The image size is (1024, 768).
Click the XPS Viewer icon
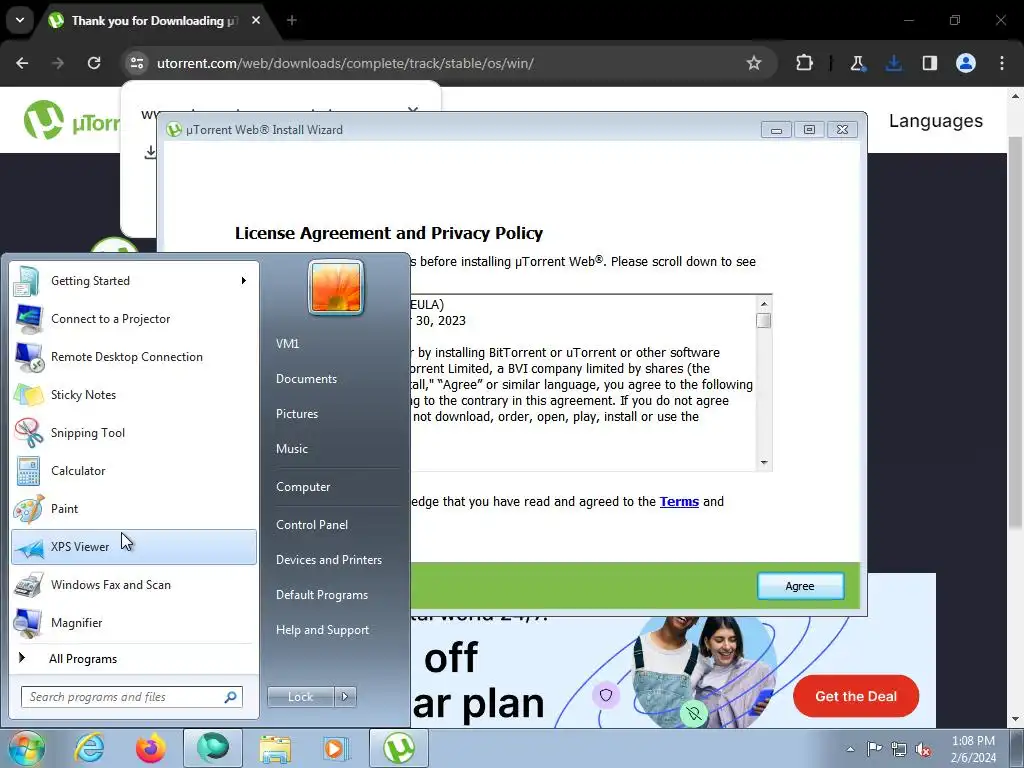(x=28, y=548)
